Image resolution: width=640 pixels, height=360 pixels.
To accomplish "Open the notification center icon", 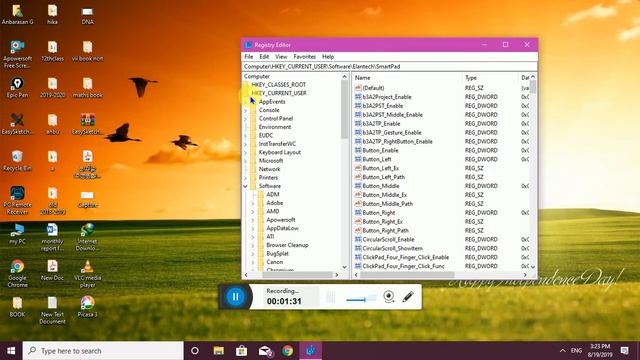I will point(624,350).
